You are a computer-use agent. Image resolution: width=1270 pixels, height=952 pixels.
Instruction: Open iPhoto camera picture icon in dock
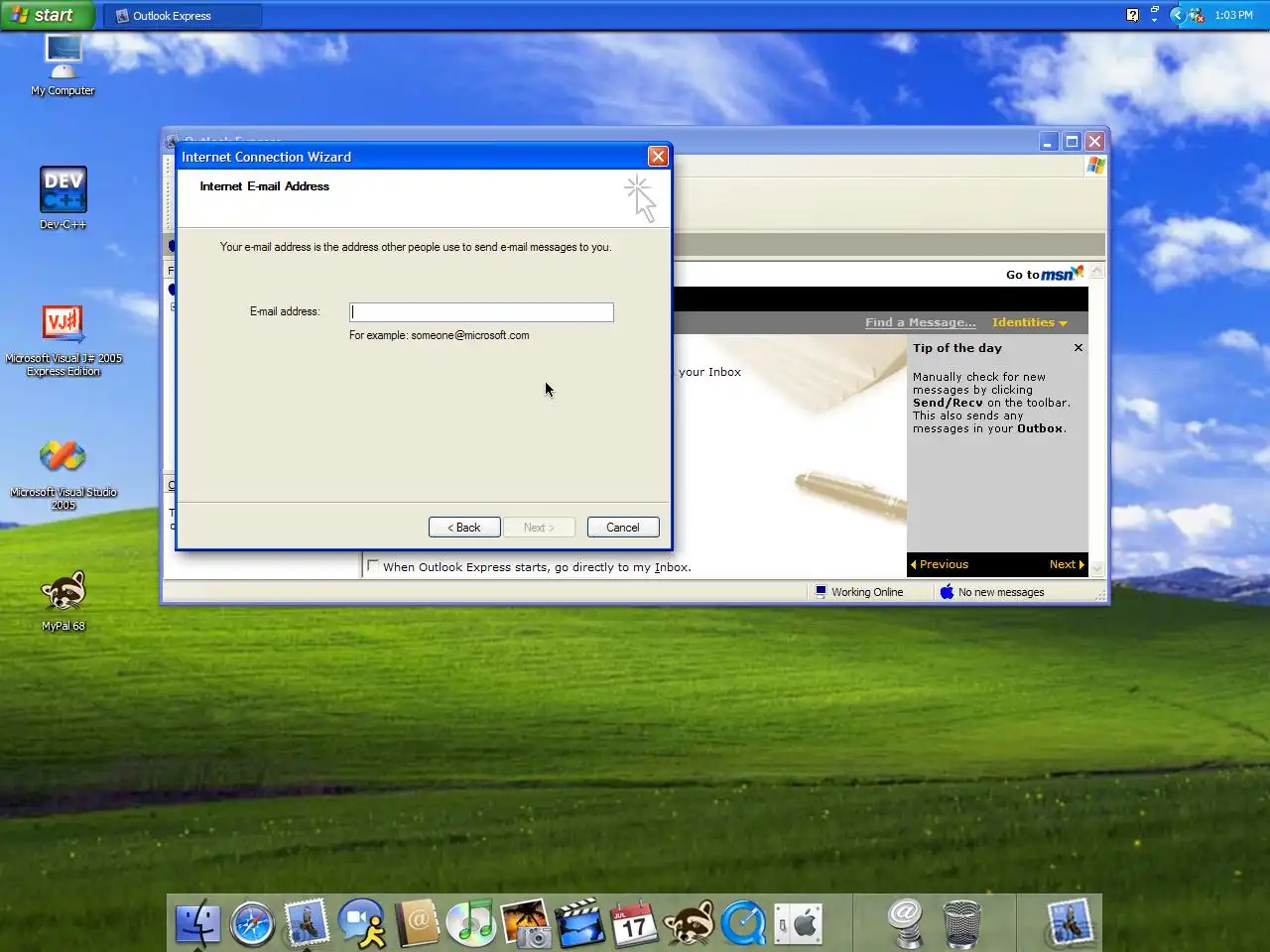coord(526,924)
